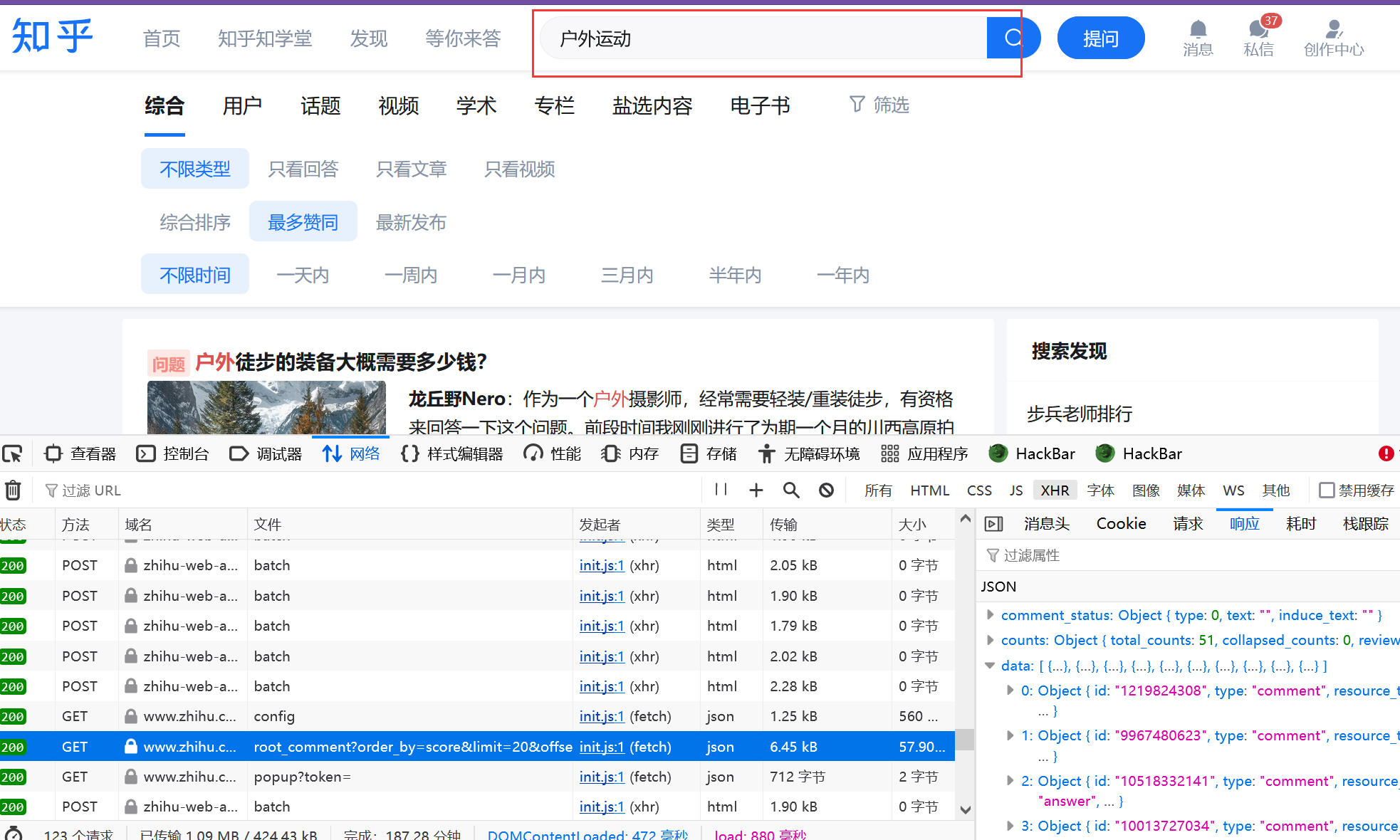Viewport: 1400px width, 840px height.
Task: Click the 过滤属性 filter field
Action: [1189, 555]
